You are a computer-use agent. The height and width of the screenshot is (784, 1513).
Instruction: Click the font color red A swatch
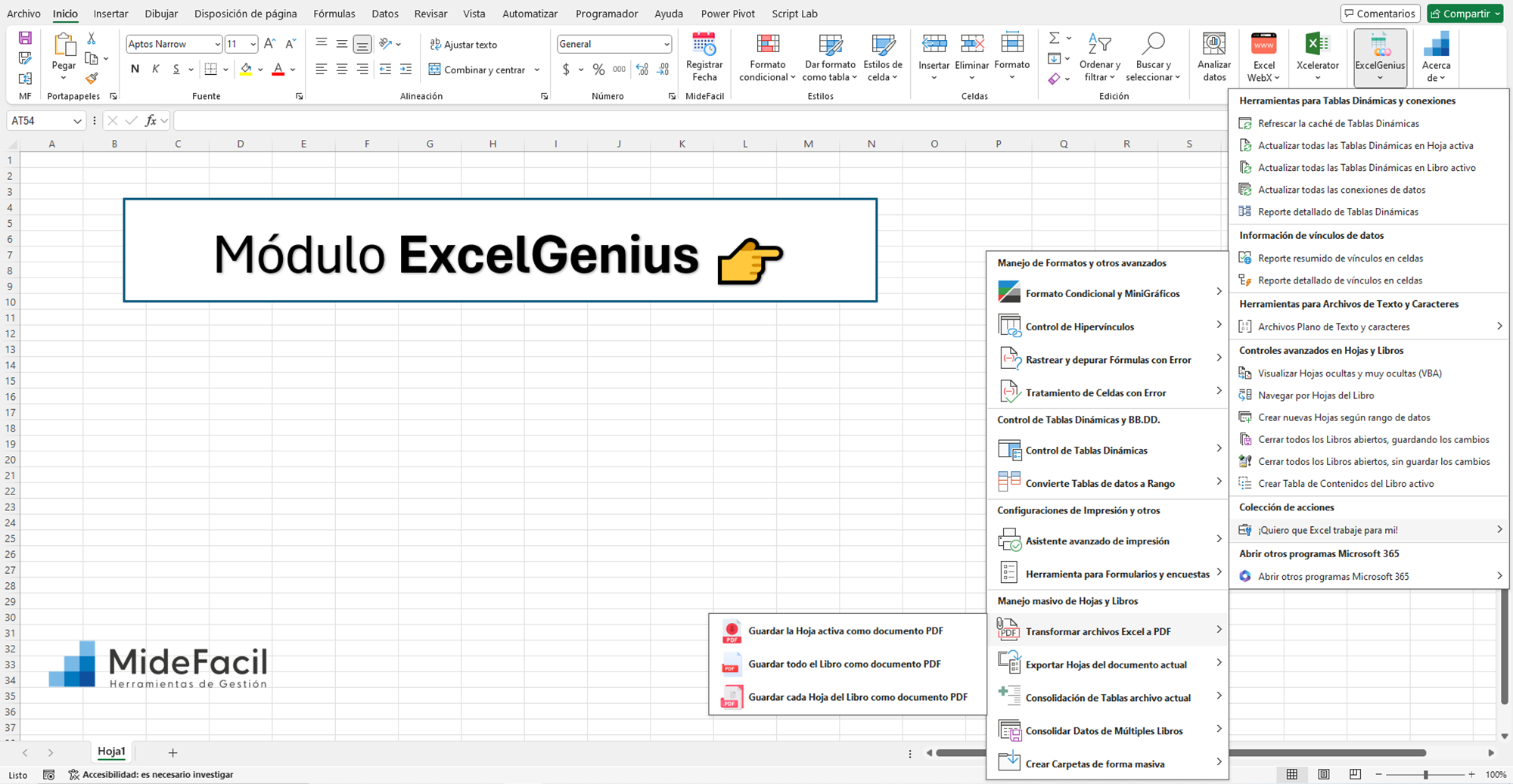point(278,70)
